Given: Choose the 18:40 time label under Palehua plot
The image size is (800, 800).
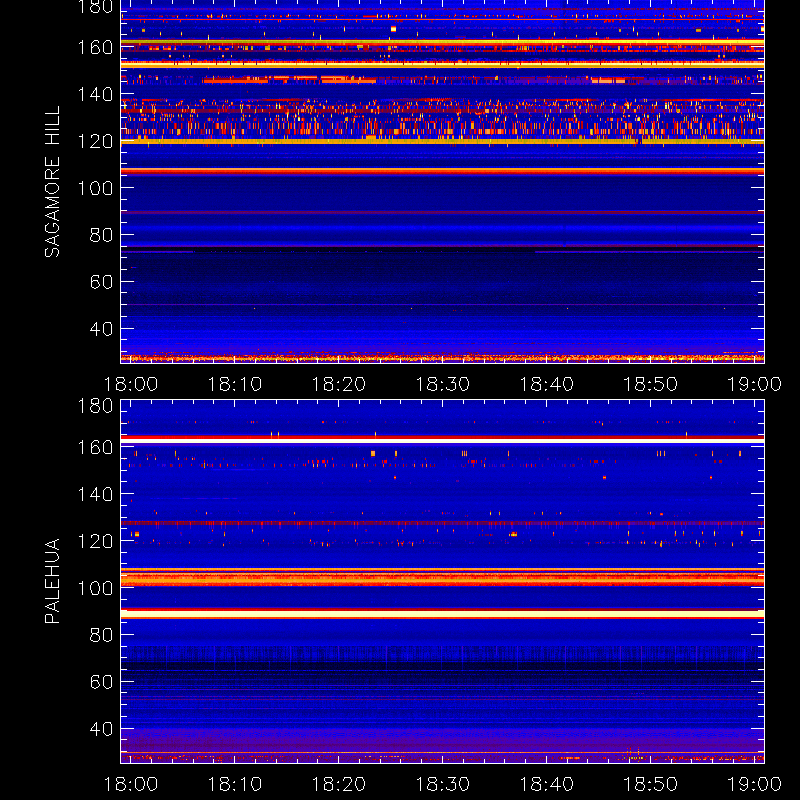Looking at the screenshot, I should 546,784.
